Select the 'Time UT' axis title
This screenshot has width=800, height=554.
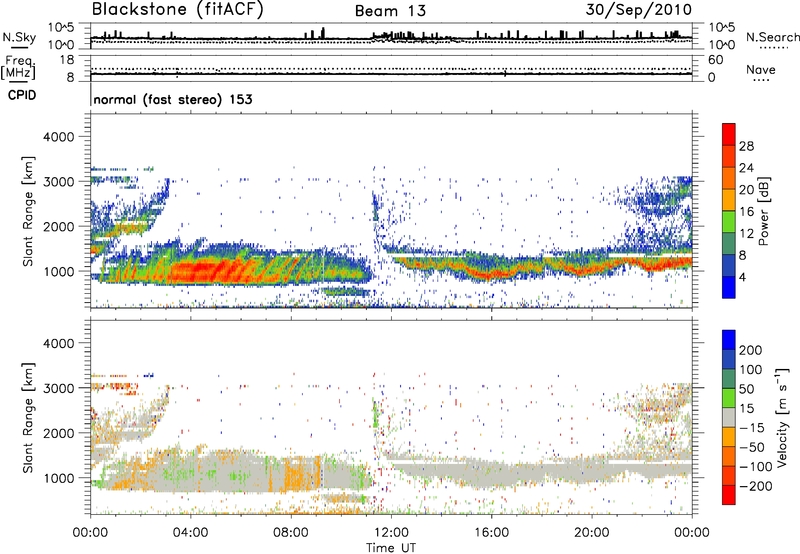pos(391,548)
